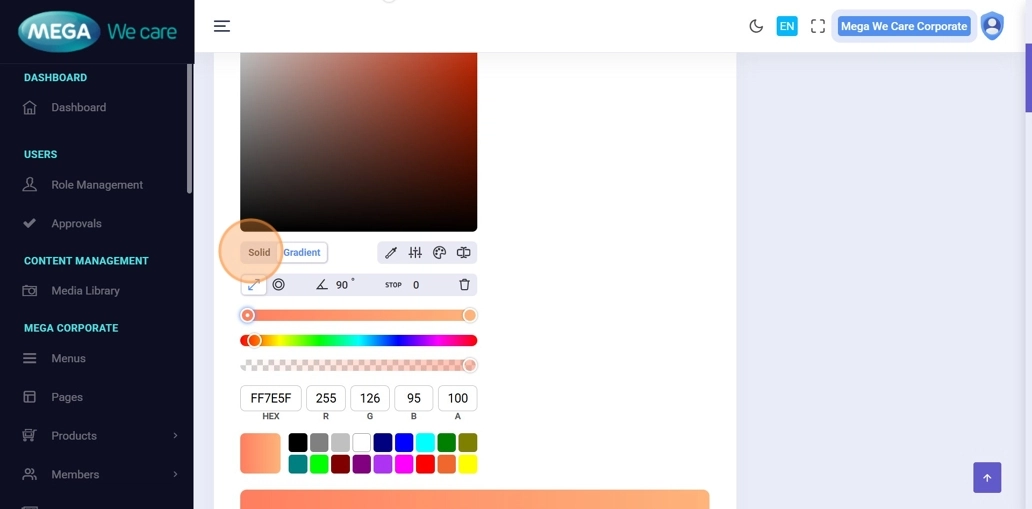Switch to Gradient color mode
Image resolution: width=1032 pixels, height=509 pixels.
(302, 253)
